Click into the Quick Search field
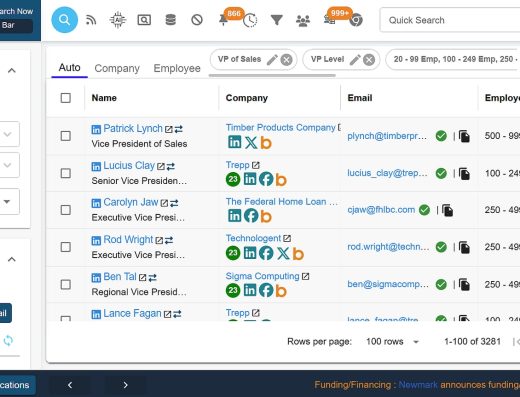Viewport: 520px width, 397px height. (450, 20)
